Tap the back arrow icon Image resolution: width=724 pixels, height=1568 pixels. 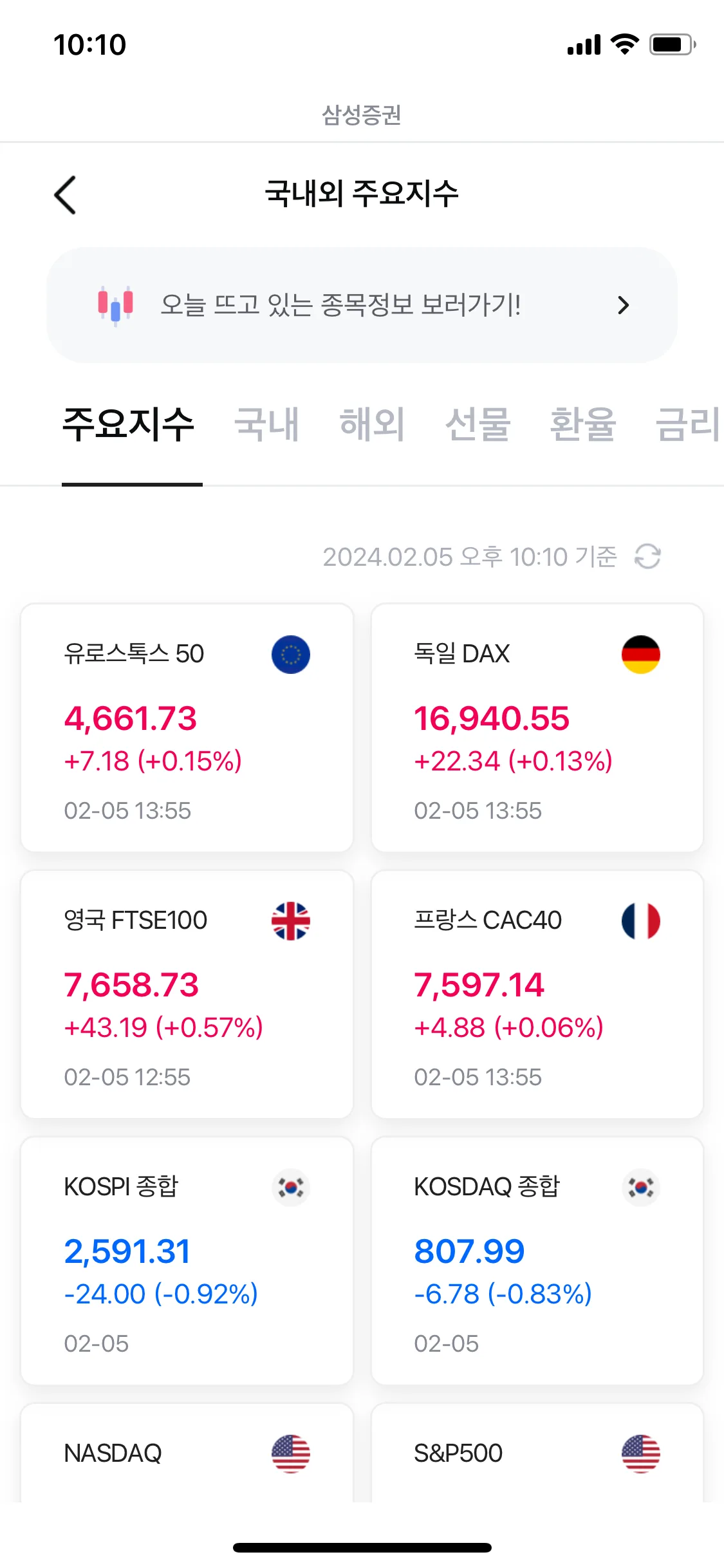65,195
